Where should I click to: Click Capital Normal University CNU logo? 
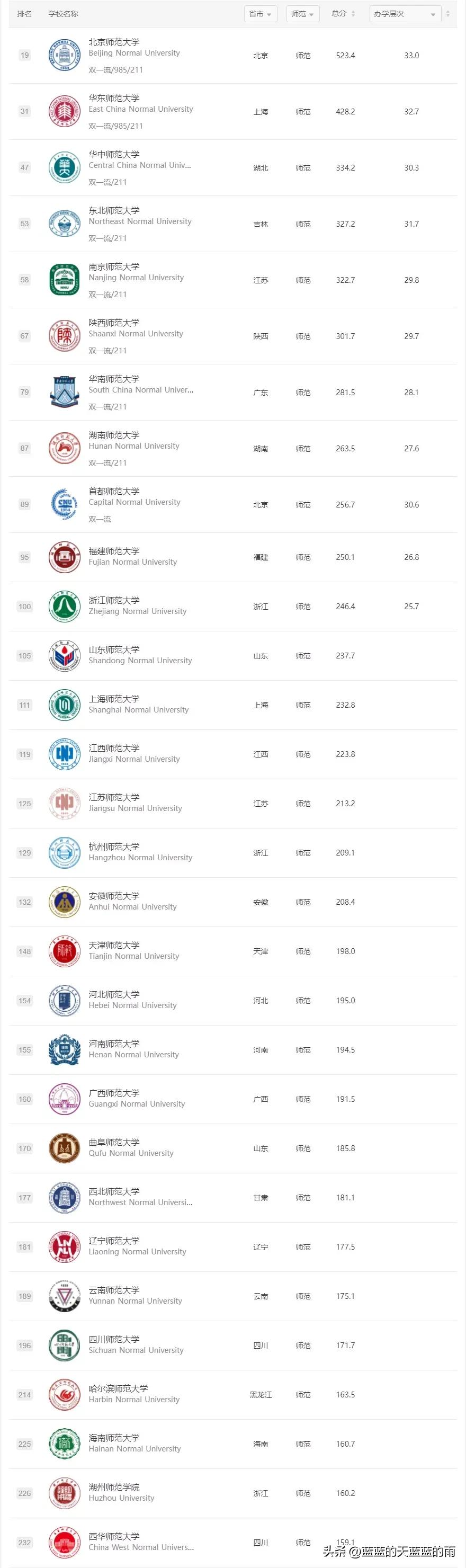click(65, 505)
